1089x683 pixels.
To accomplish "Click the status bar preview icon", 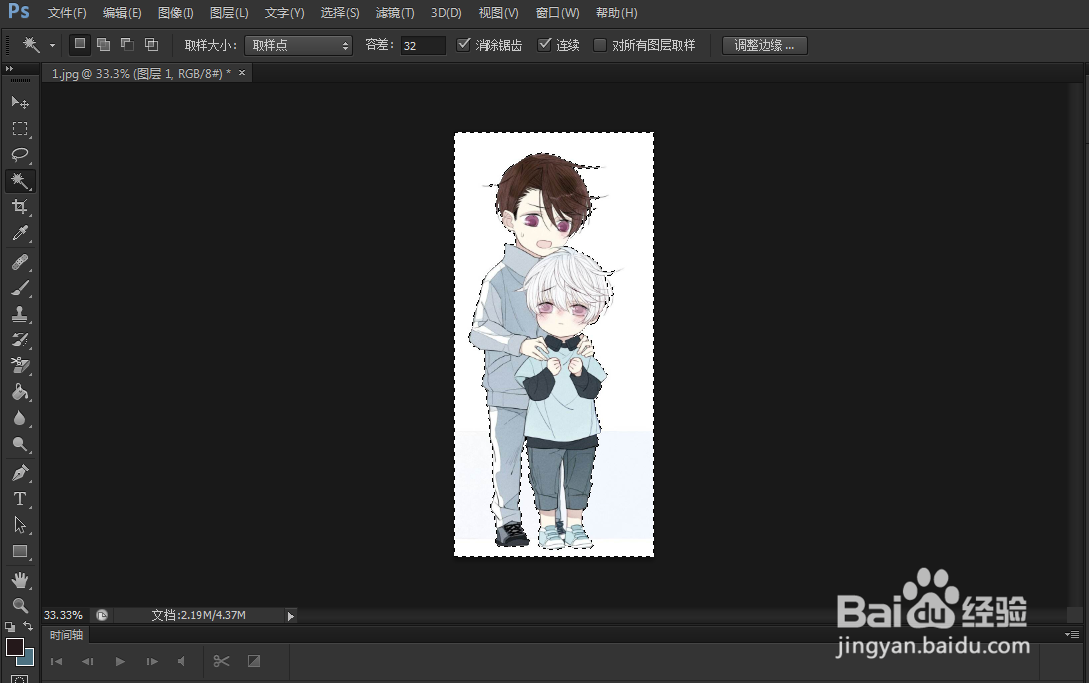I will point(102,615).
